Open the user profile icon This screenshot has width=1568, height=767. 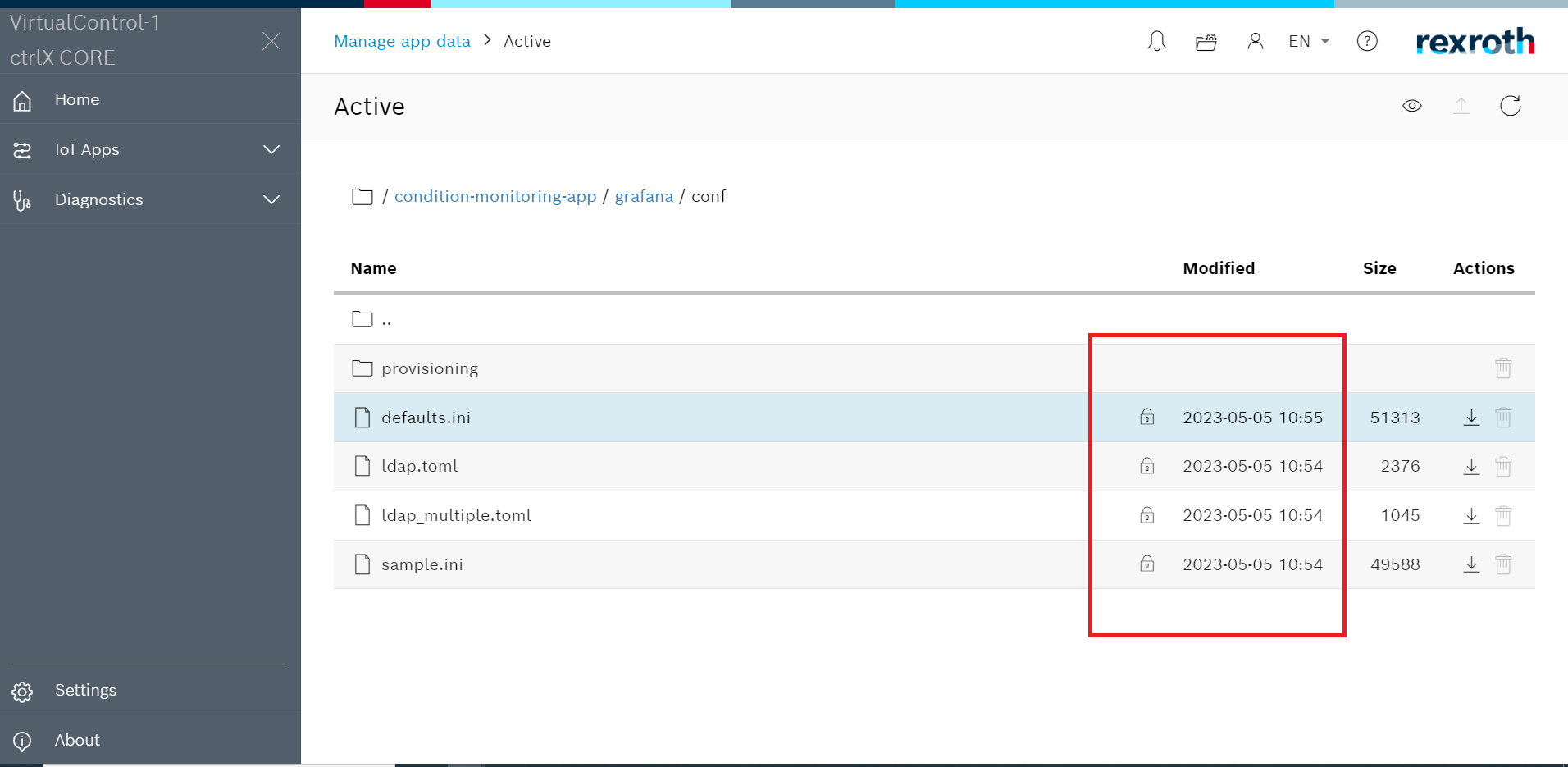[x=1255, y=41]
